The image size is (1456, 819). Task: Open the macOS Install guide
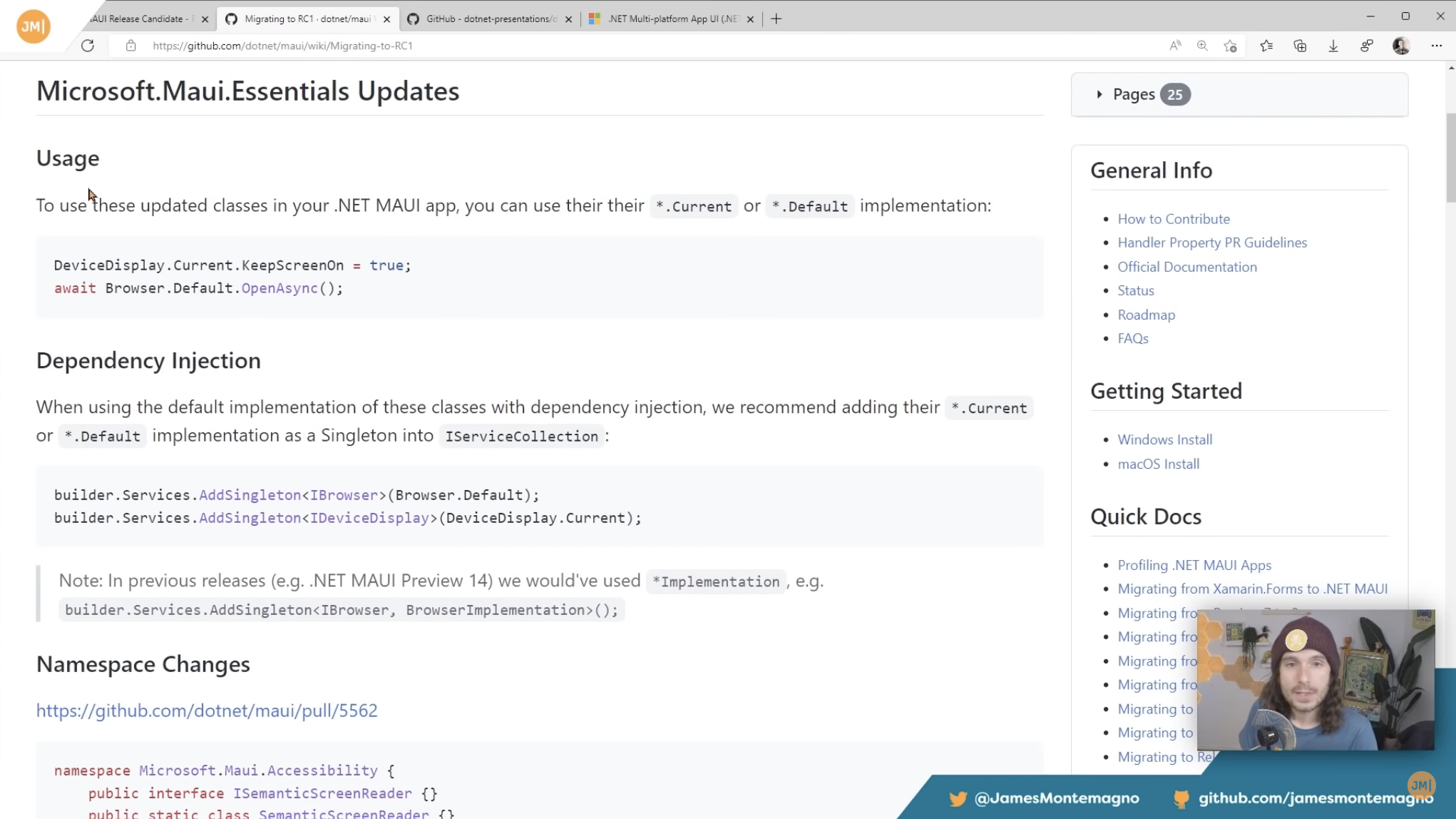1159,464
